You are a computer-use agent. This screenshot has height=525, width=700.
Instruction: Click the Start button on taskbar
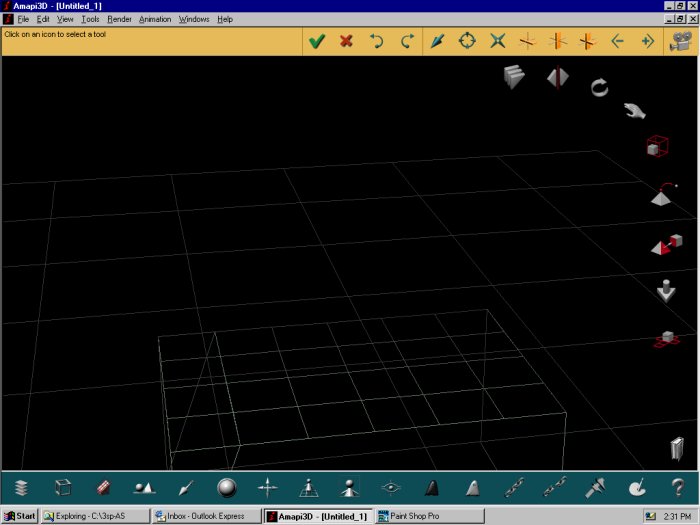pos(20,516)
